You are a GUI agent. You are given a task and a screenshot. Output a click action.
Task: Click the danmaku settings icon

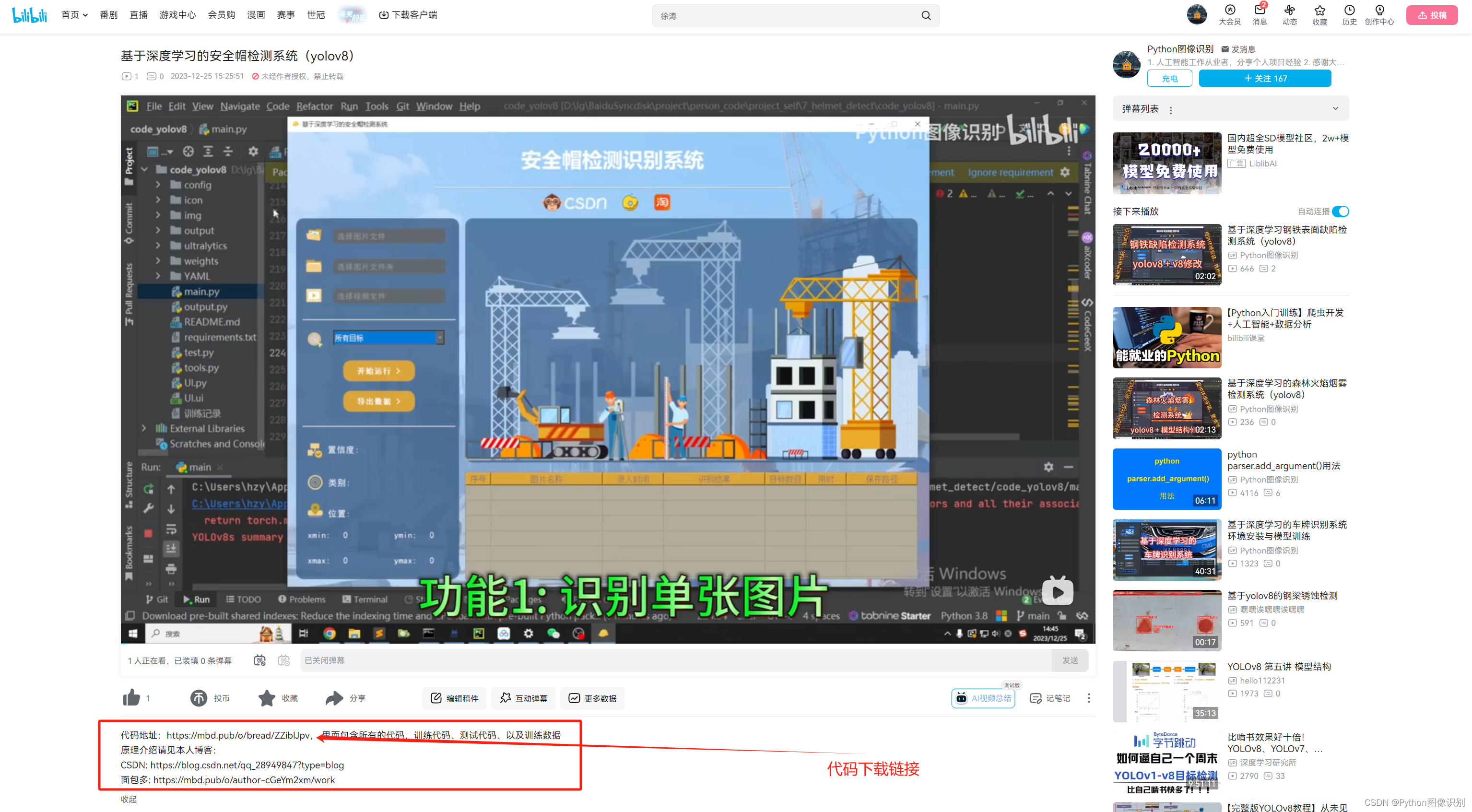click(284, 660)
